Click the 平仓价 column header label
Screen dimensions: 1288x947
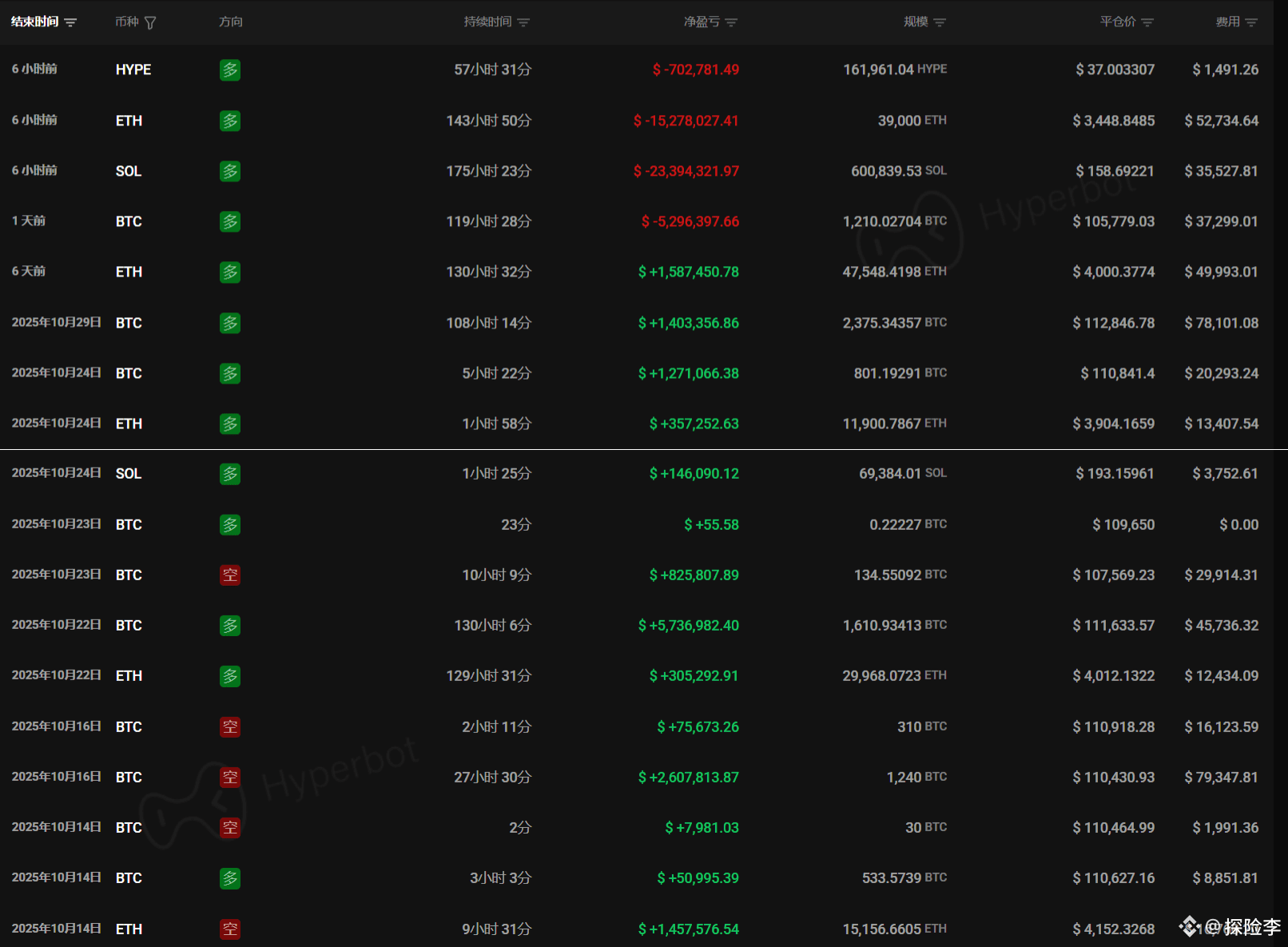[1118, 22]
